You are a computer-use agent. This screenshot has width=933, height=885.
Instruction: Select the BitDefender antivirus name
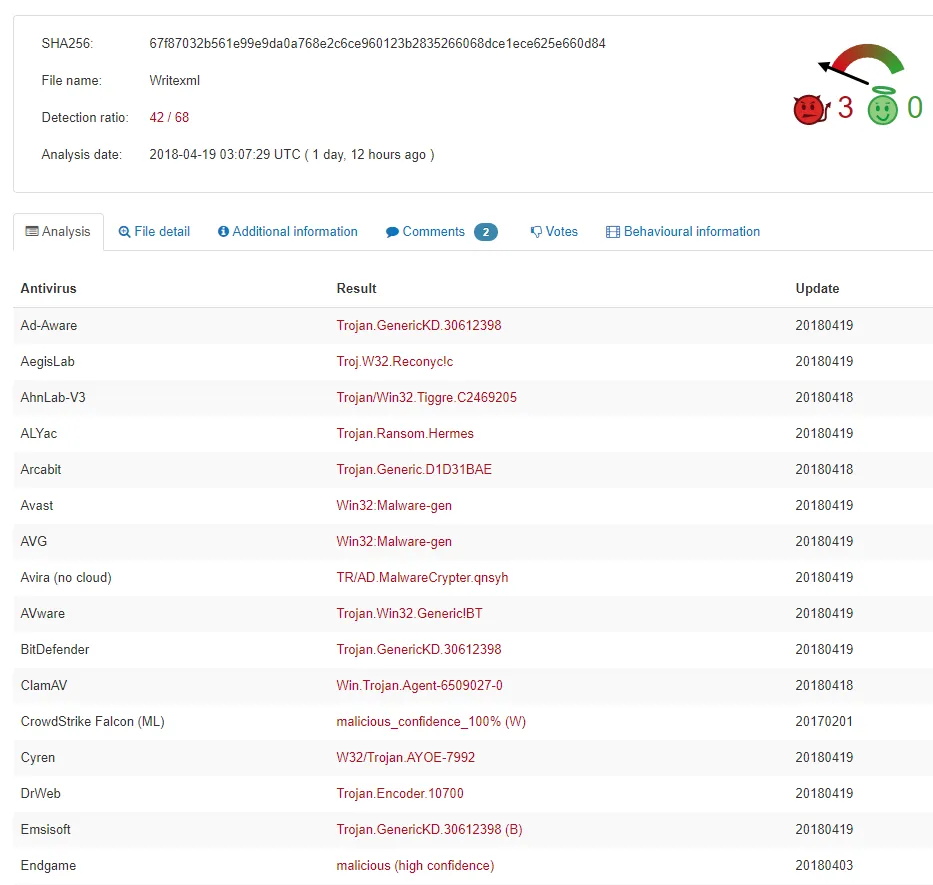[55, 649]
